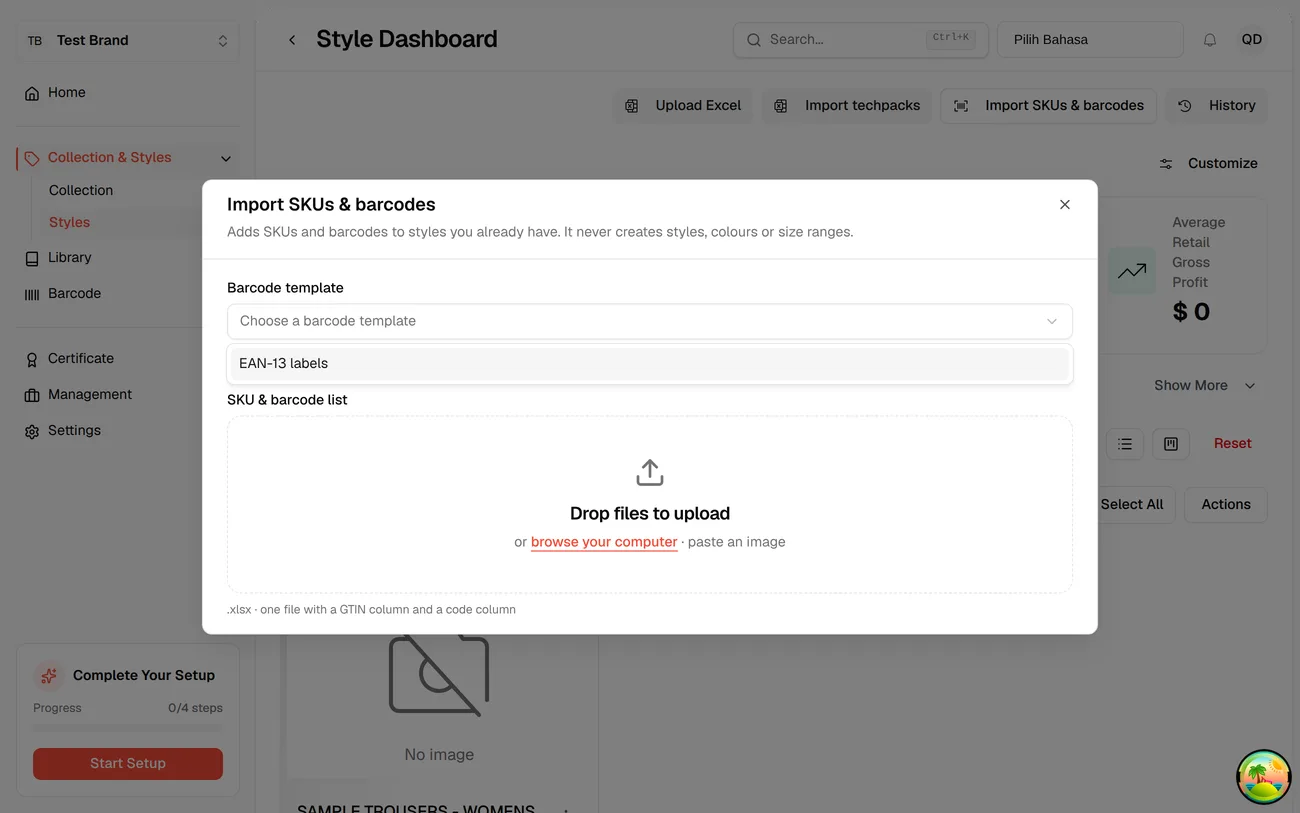This screenshot has height=813, width=1300.
Task: Expand Show More section
Action: tap(1205, 386)
